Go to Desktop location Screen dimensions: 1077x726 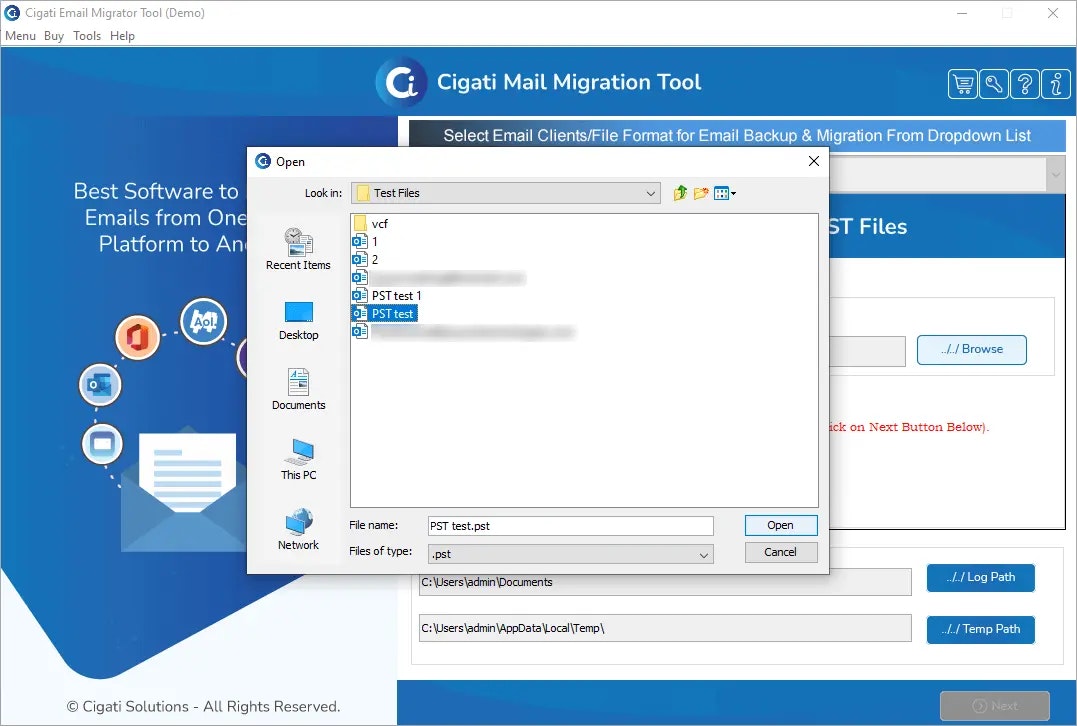point(298,321)
